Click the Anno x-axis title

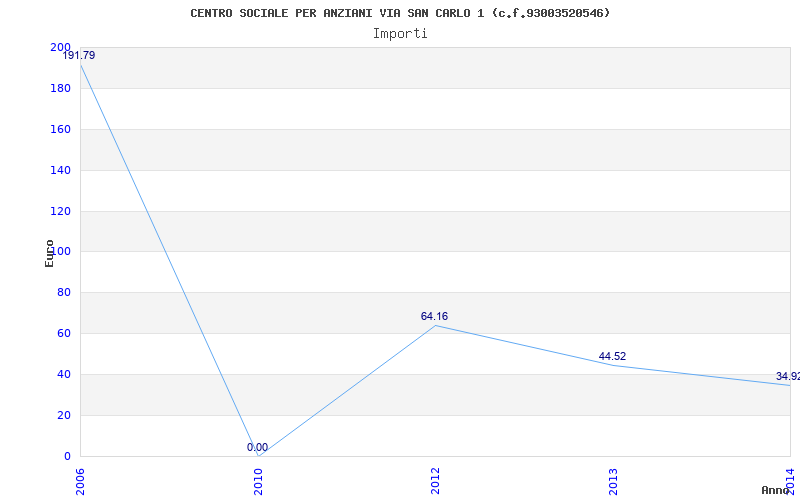[x=775, y=490]
